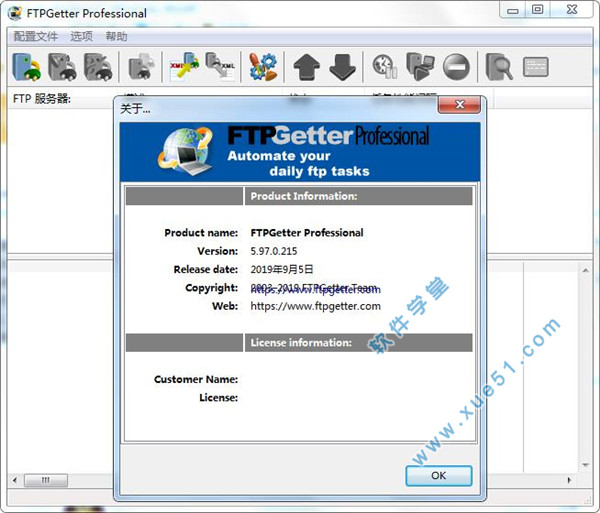The height and width of the screenshot is (513, 600).
Task: Click the FTPGetter Professional product name value
Action: 307,233
